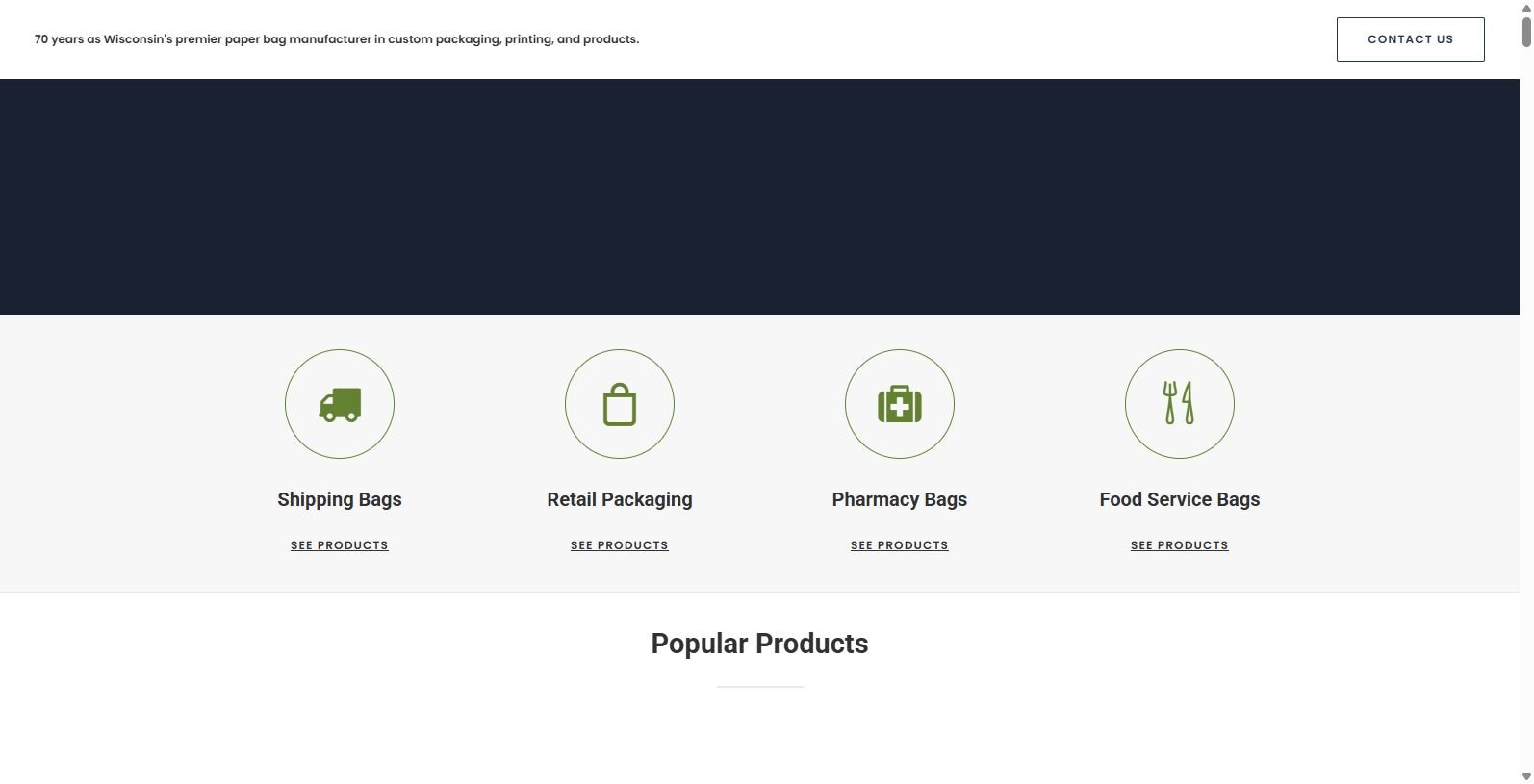
Task: Click the scrollbar down arrow
Action: pyautogui.click(x=1526, y=776)
